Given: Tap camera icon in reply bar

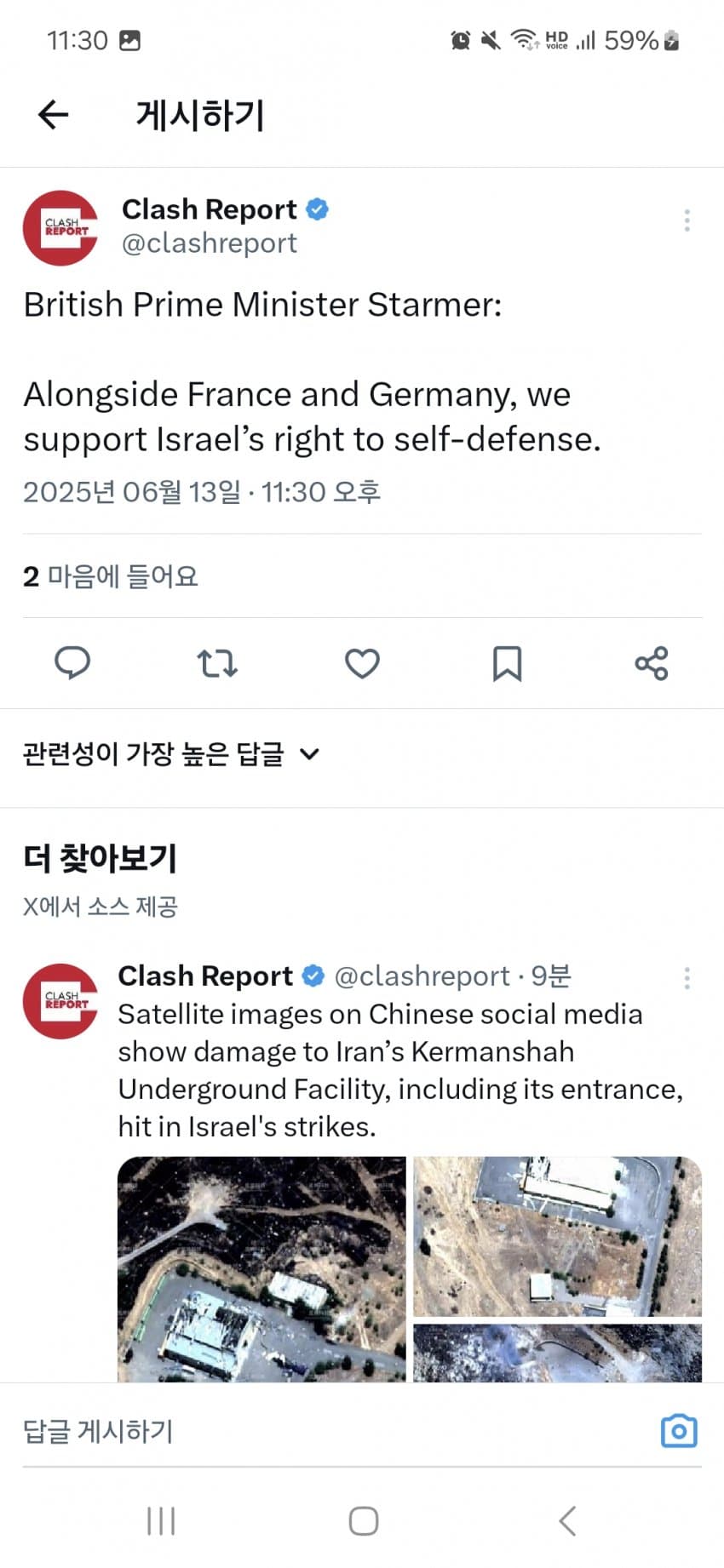Looking at the screenshot, I should pyautogui.click(x=679, y=1431).
